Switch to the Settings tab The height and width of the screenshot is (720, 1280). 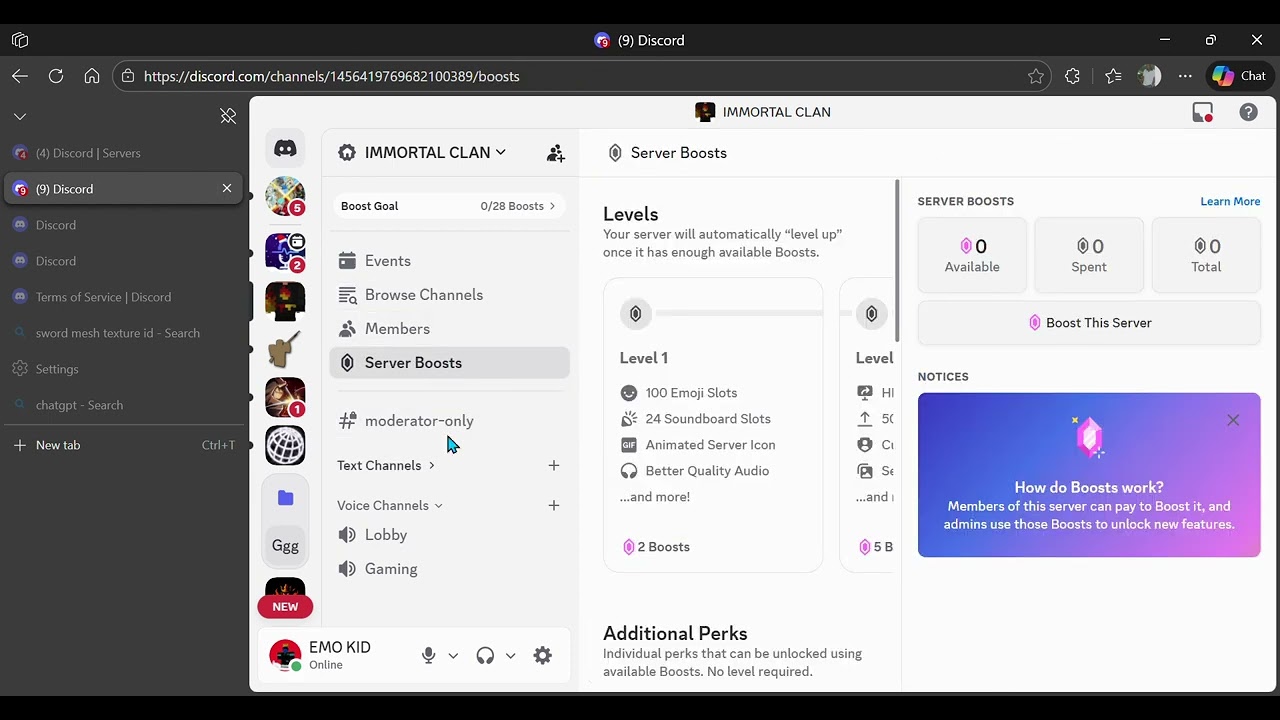[122, 369]
